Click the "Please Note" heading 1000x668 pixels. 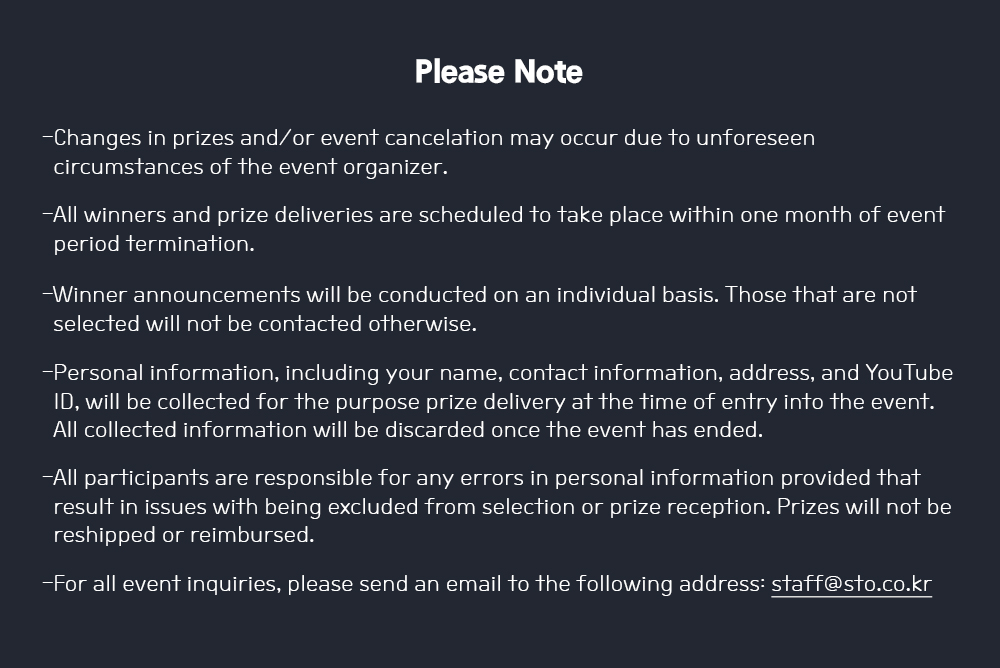(x=499, y=71)
